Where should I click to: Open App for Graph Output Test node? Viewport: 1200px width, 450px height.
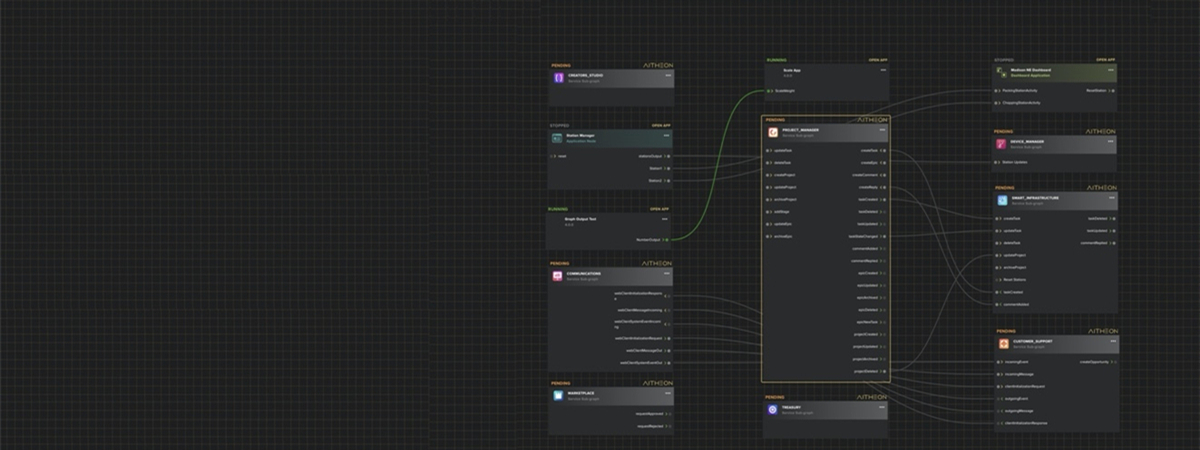coord(659,209)
